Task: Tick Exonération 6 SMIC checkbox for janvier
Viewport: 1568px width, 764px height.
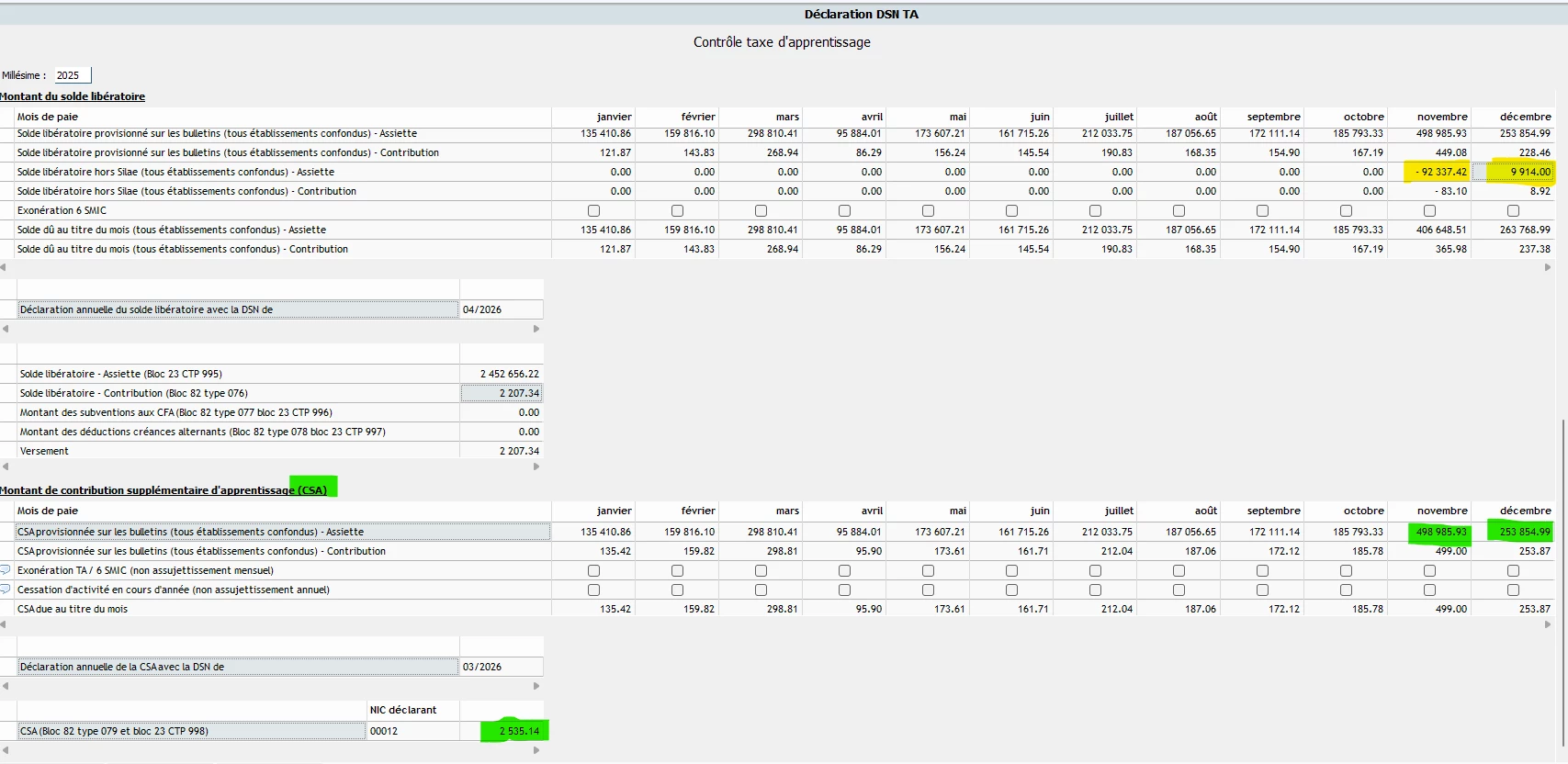Action: [x=593, y=210]
